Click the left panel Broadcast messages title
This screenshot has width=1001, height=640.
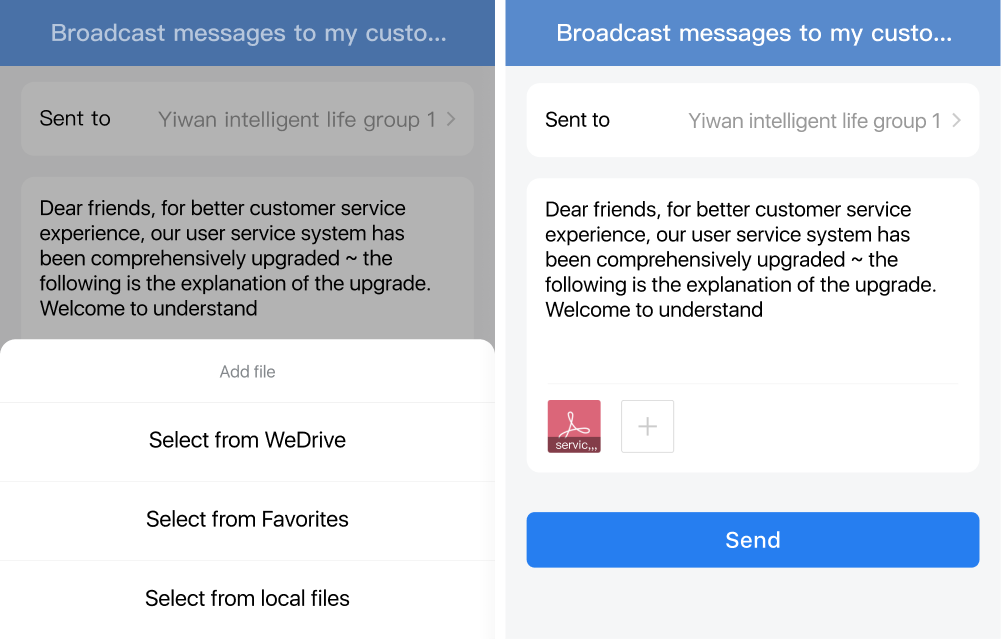pyautogui.click(x=248, y=33)
